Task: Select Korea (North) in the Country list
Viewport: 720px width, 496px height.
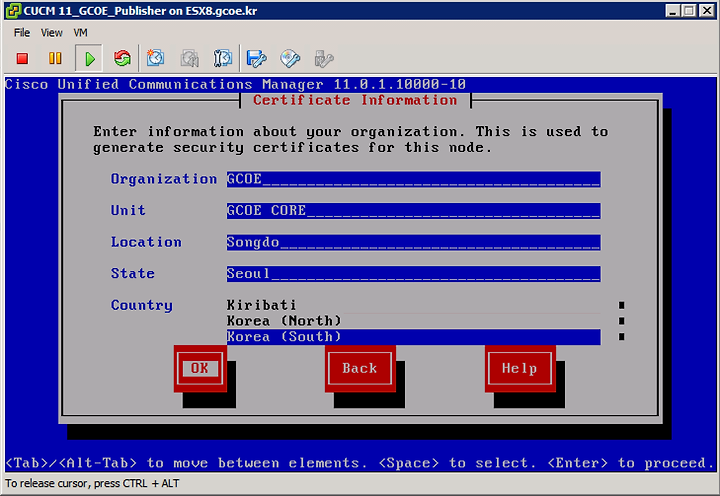Action: click(x=413, y=321)
